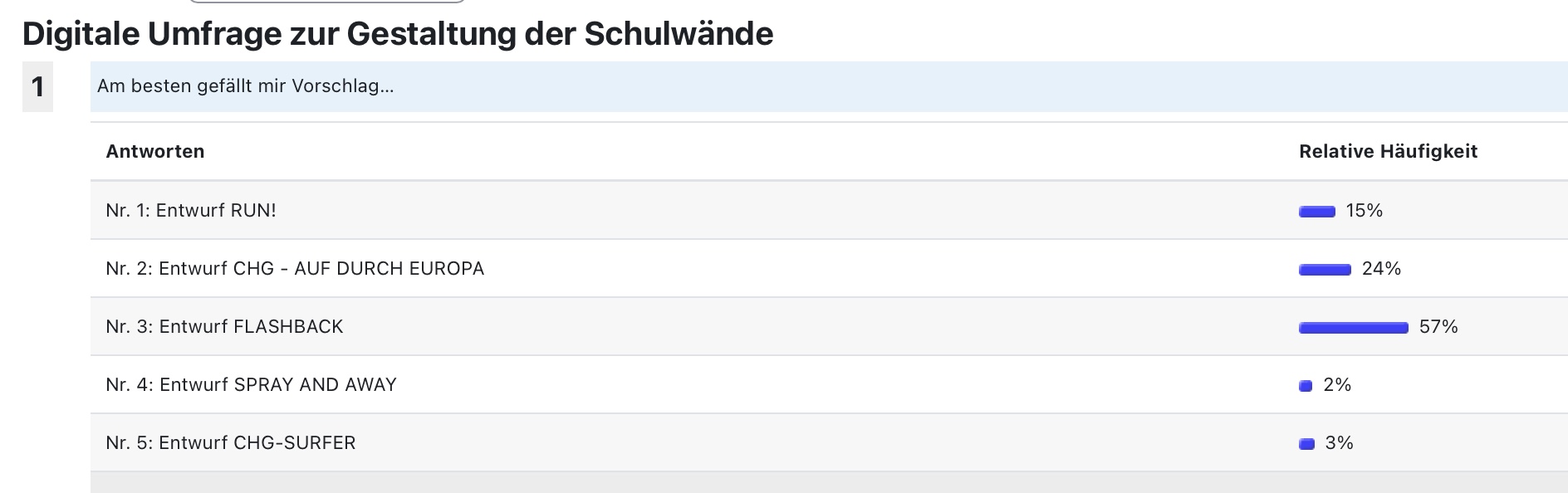Click the question text 'Am besten gefällt mir Vorschlag…'
This screenshot has height=493, width=1568.
(246, 86)
